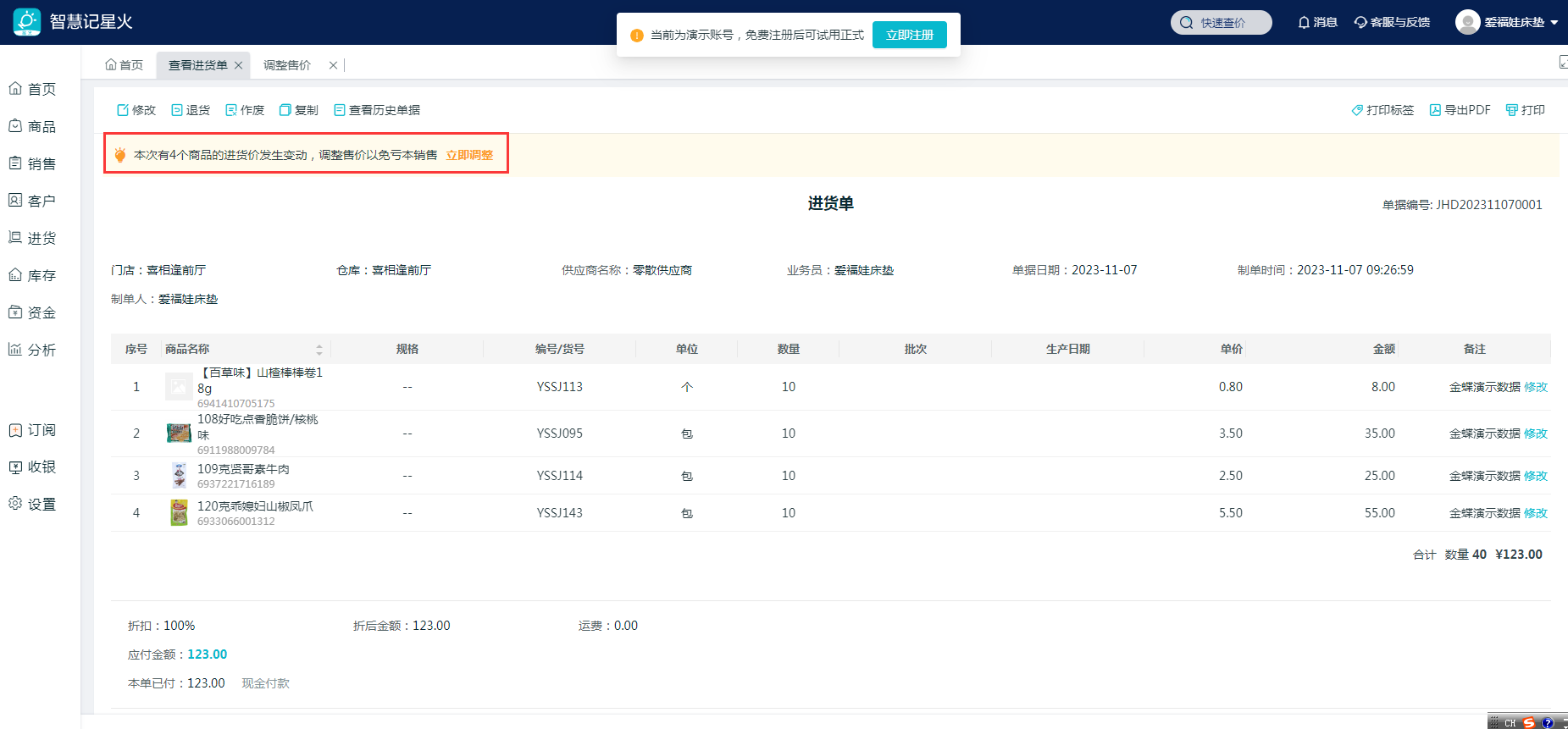The width and height of the screenshot is (1568, 729).
Task: Click the 打印标签 print label icon
Action: coord(1357,110)
